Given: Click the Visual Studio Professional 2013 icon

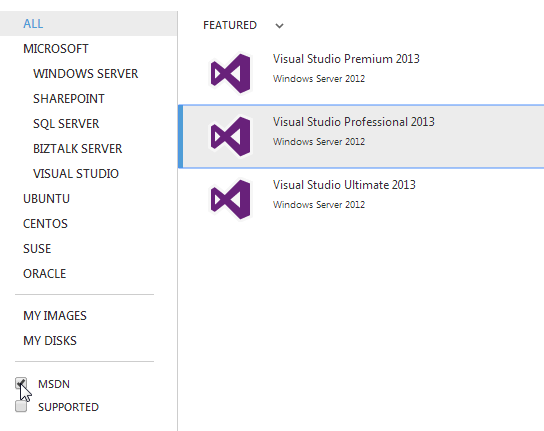Looking at the screenshot, I should click(230, 136).
